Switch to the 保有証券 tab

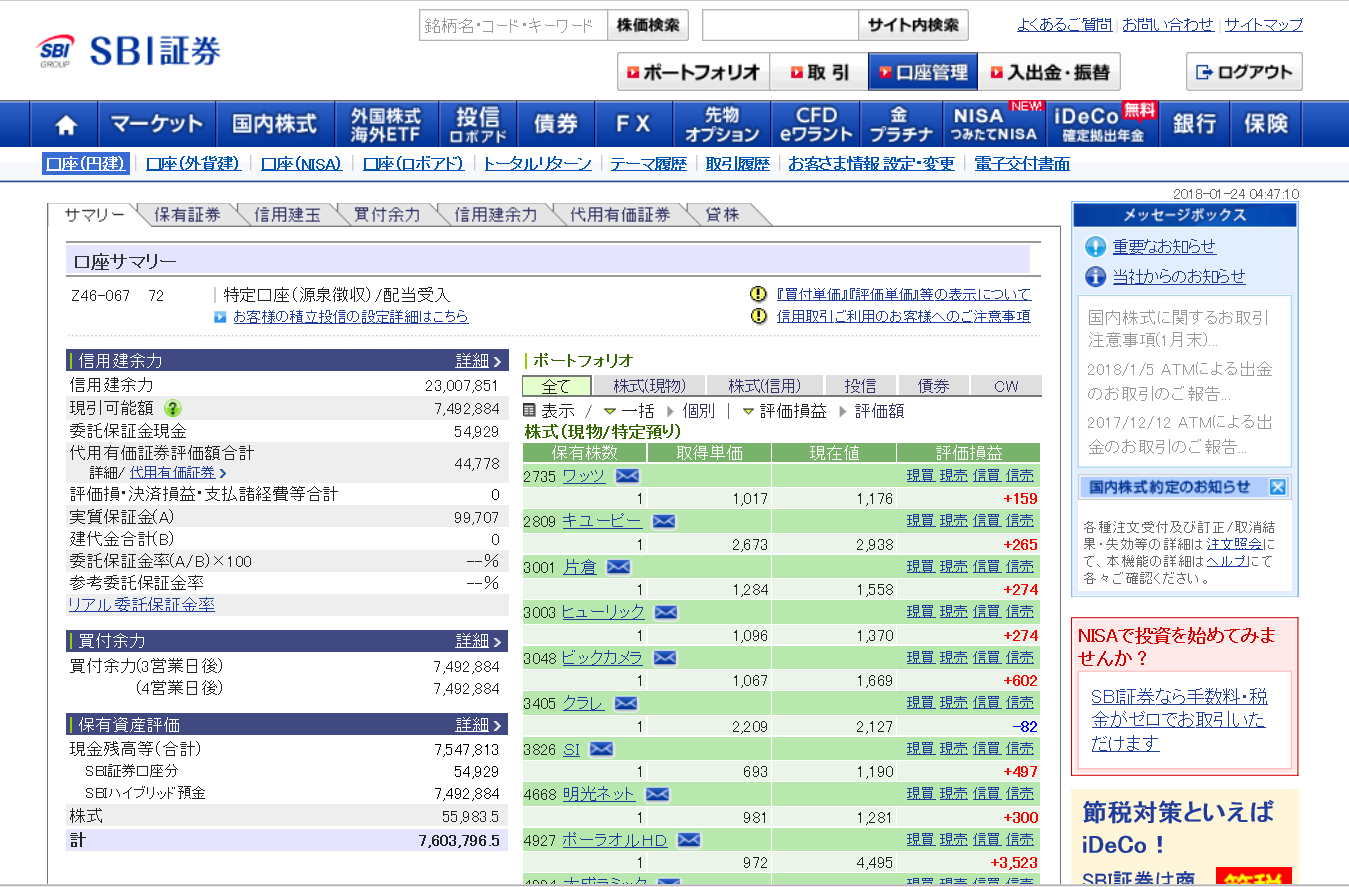point(187,214)
